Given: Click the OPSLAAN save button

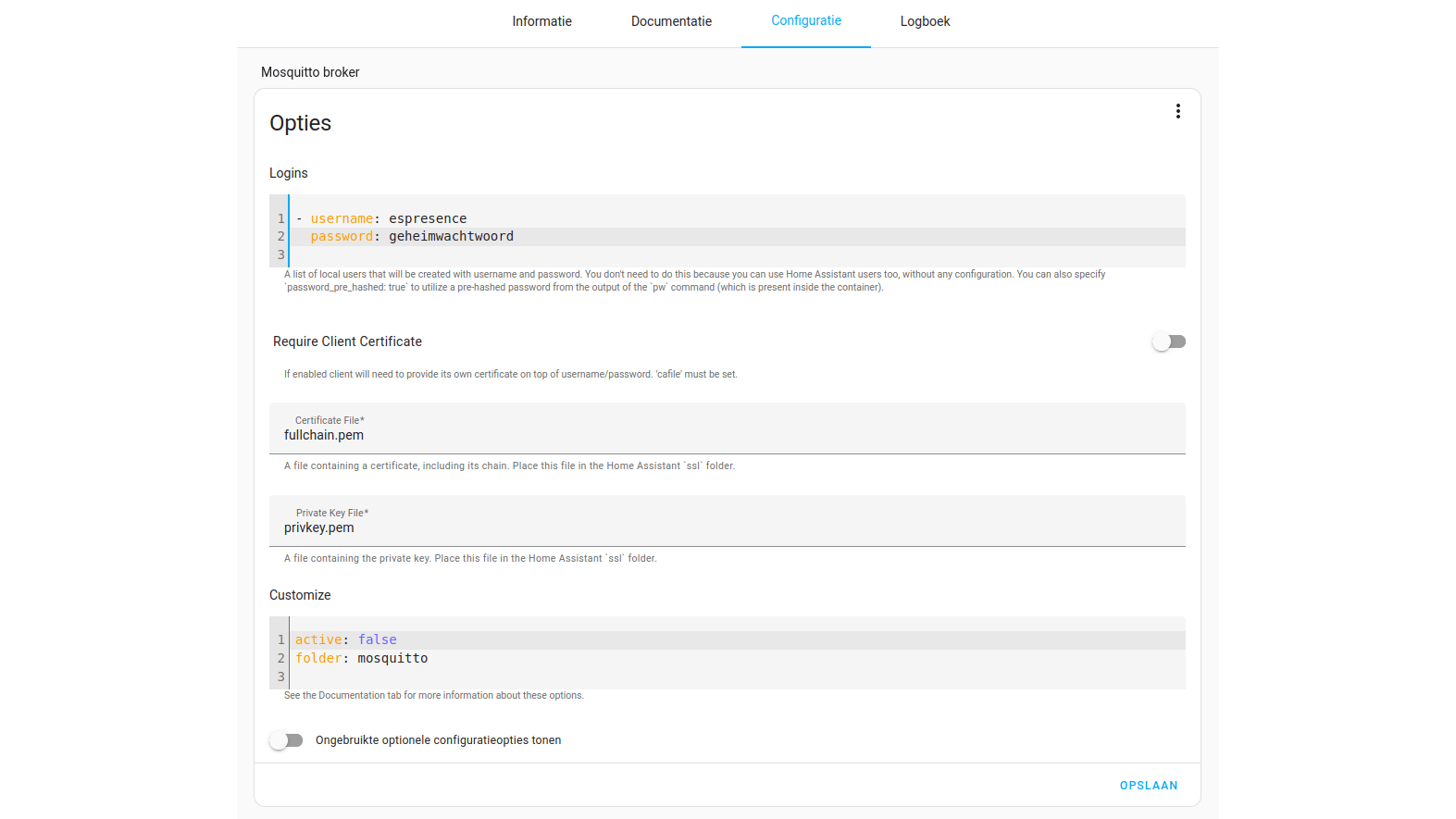Looking at the screenshot, I should pyautogui.click(x=1148, y=786).
